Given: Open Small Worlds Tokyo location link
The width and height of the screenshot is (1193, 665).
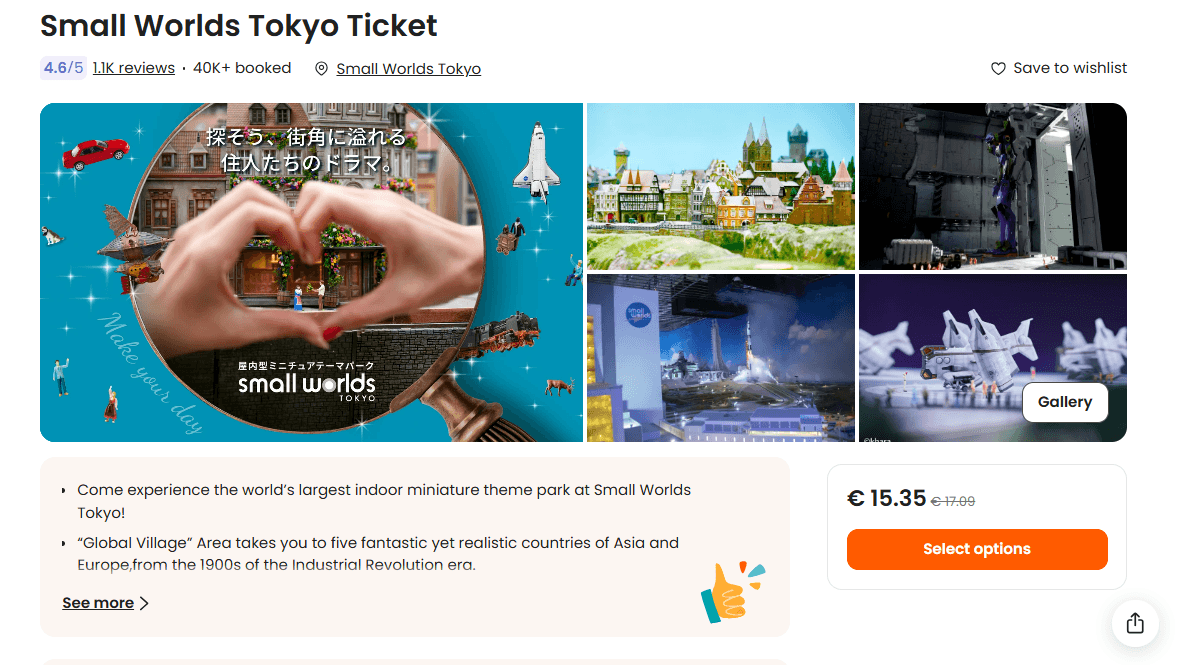Looking at the screenshot, I should [409, 68].
